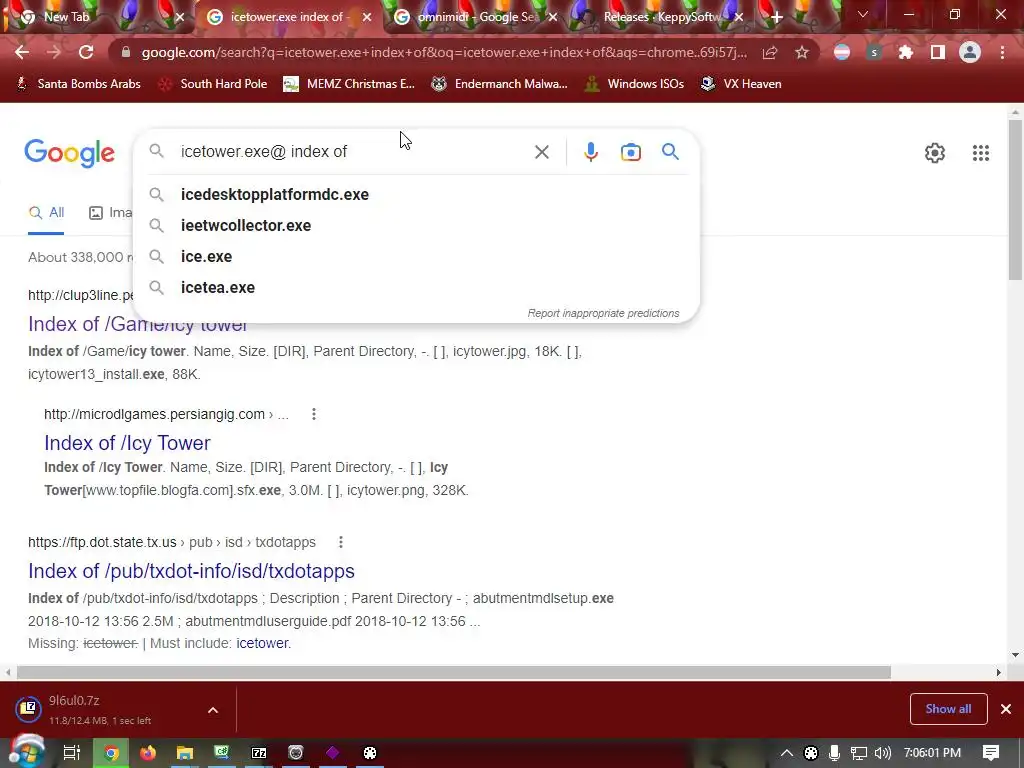Open Windows ISOs bookmark
The height and width of the screenshot is (768, 1024).
pyautogui.click(x=635, y=84)
